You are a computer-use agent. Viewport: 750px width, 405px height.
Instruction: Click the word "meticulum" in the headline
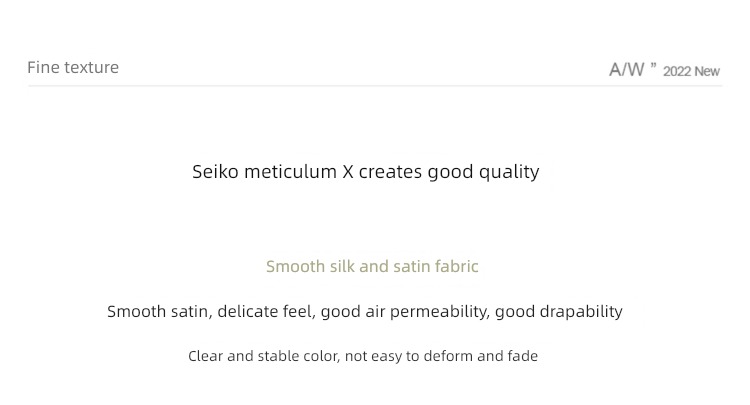(x=290, y=172)
